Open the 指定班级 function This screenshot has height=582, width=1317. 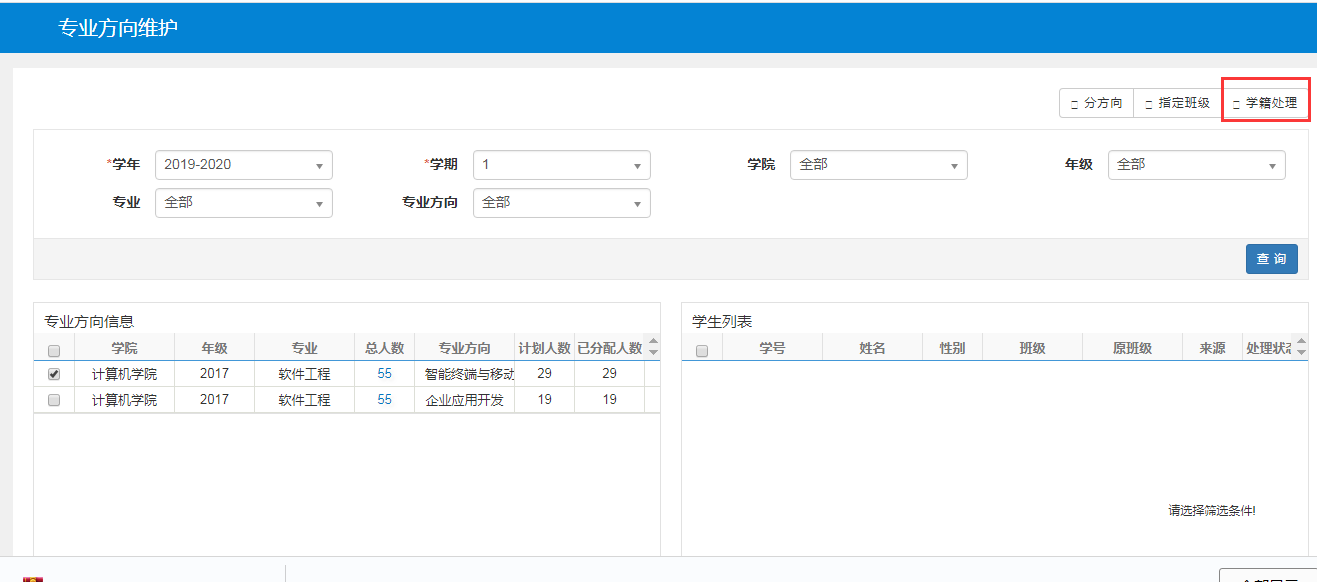(1177, 103)
